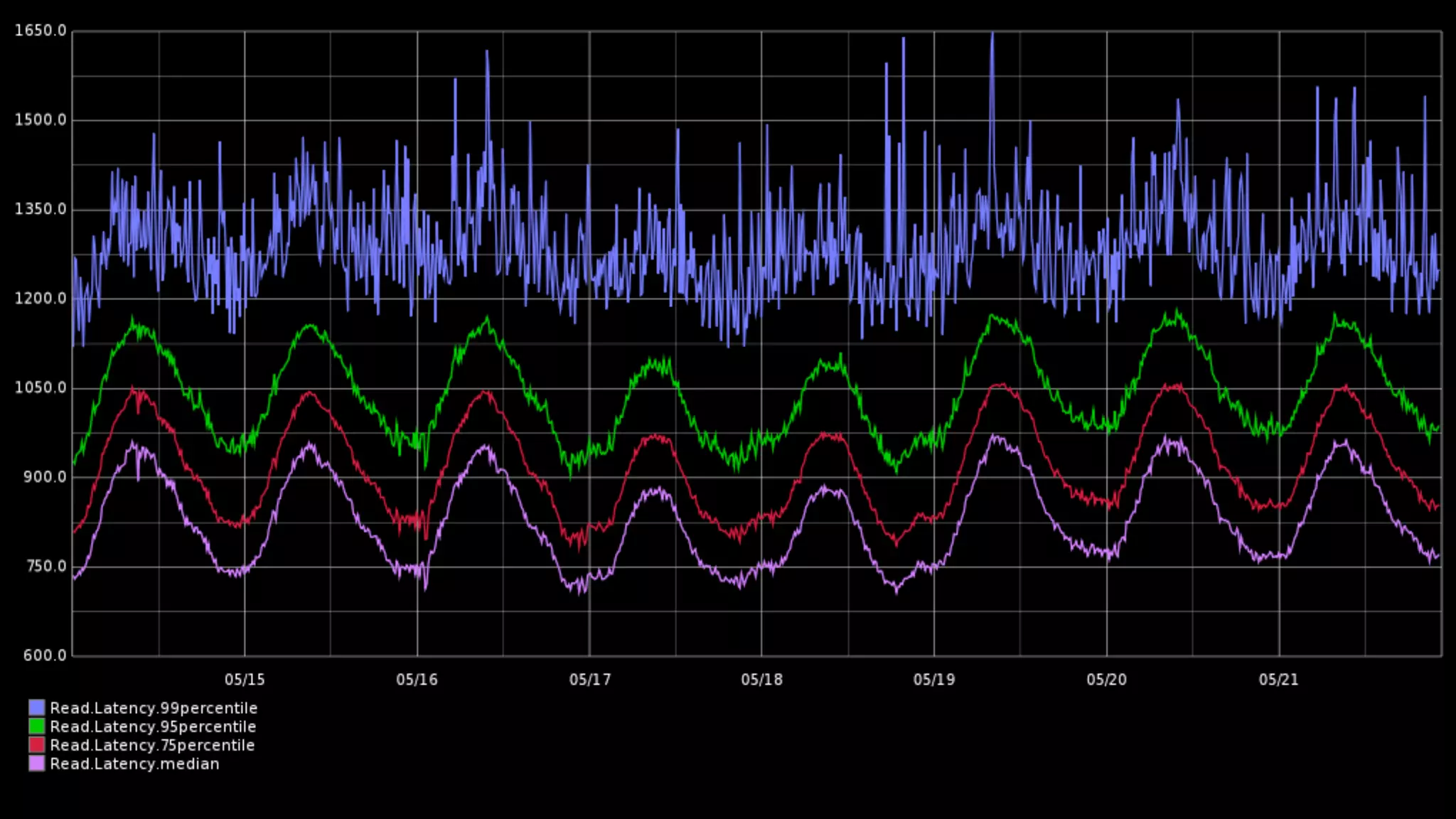Click the 05/15 date axis label

245,680
